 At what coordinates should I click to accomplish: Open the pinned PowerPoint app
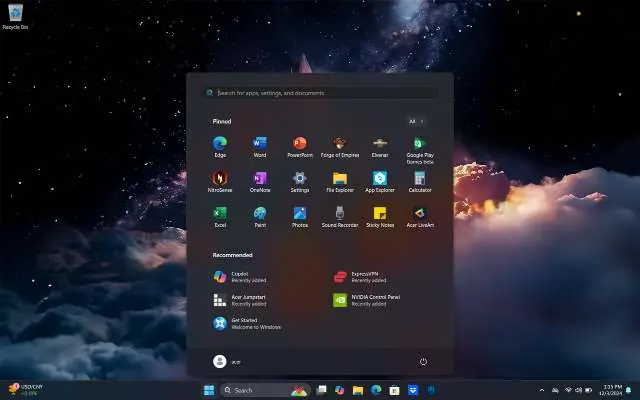pyautogui.click(x=300, y=147)
